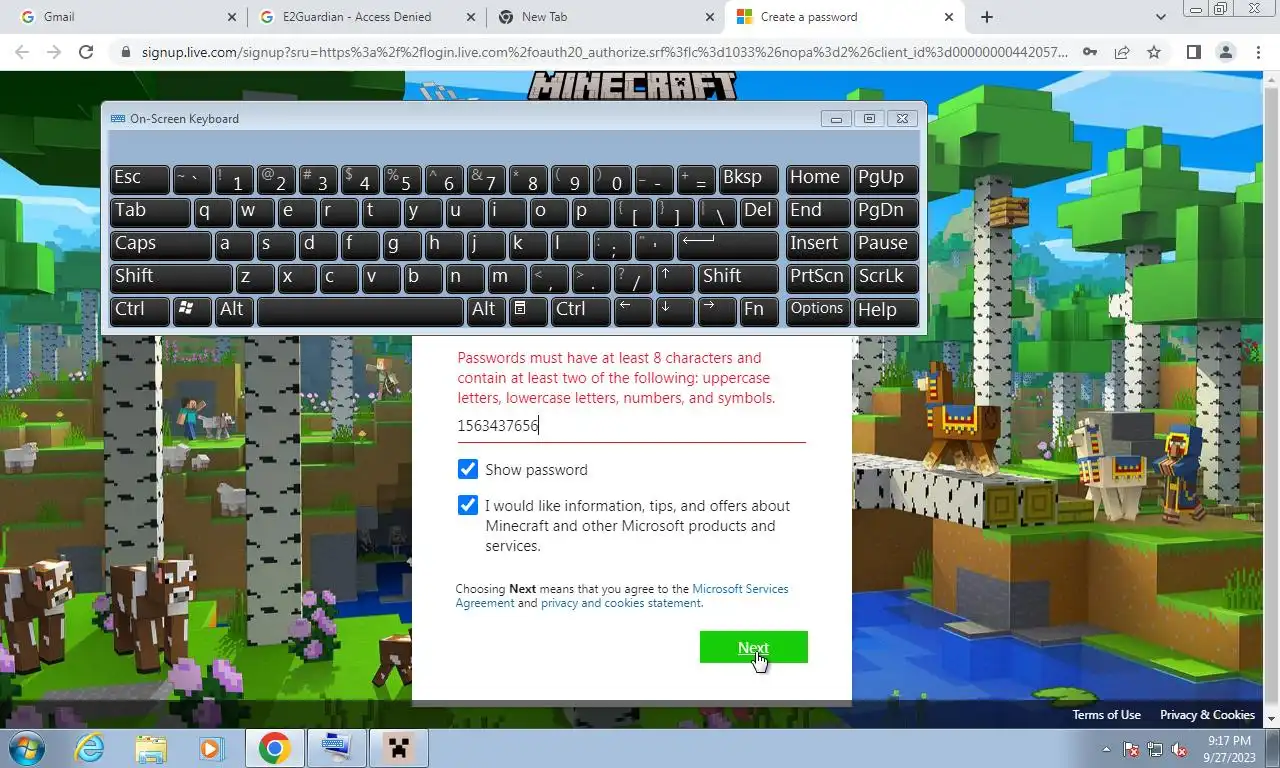
Task: Launch Internet Explorer from the taskbar
Action: tap(90, 748)
